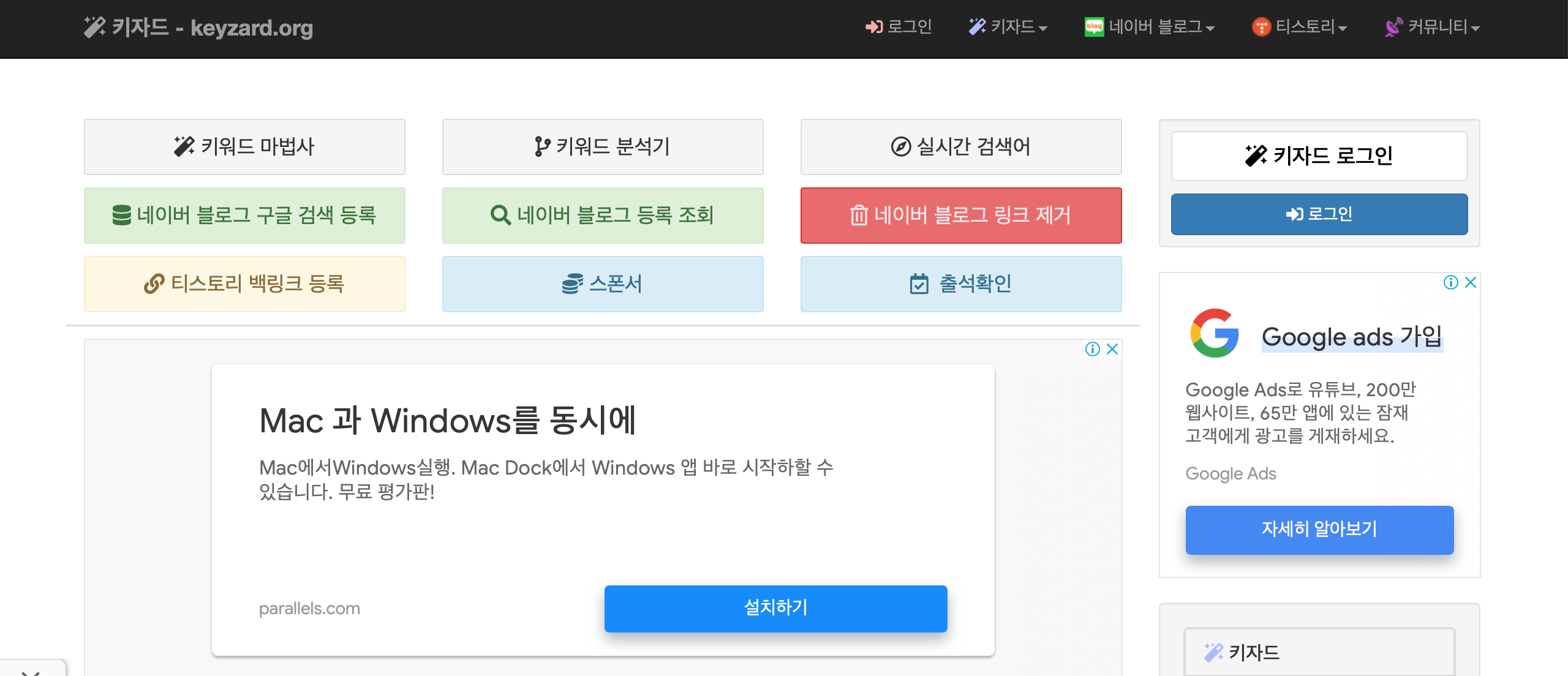Click the Naver blog green icon in navbar
The width and height of the screenshot is (1568, 676).
[x=1094, y=27]
